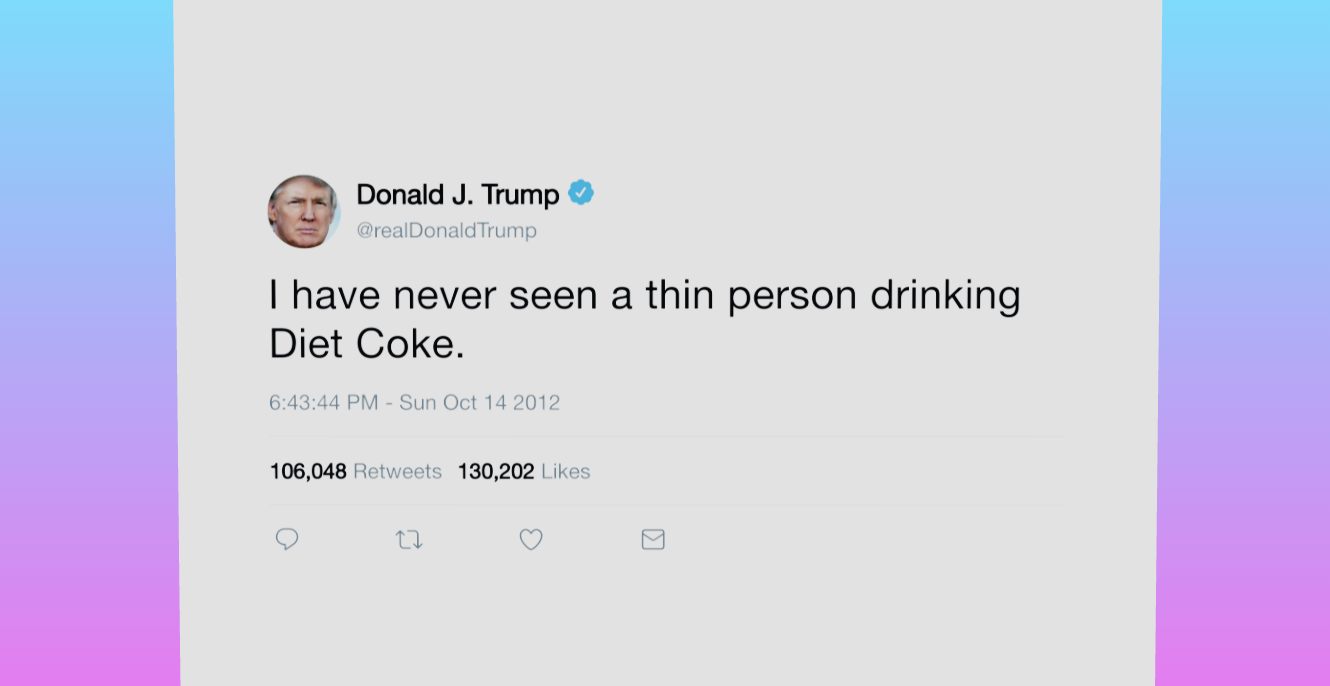Click the 6:43:44 PM time text
This screenshot has height=686, width=1330.
323,403
